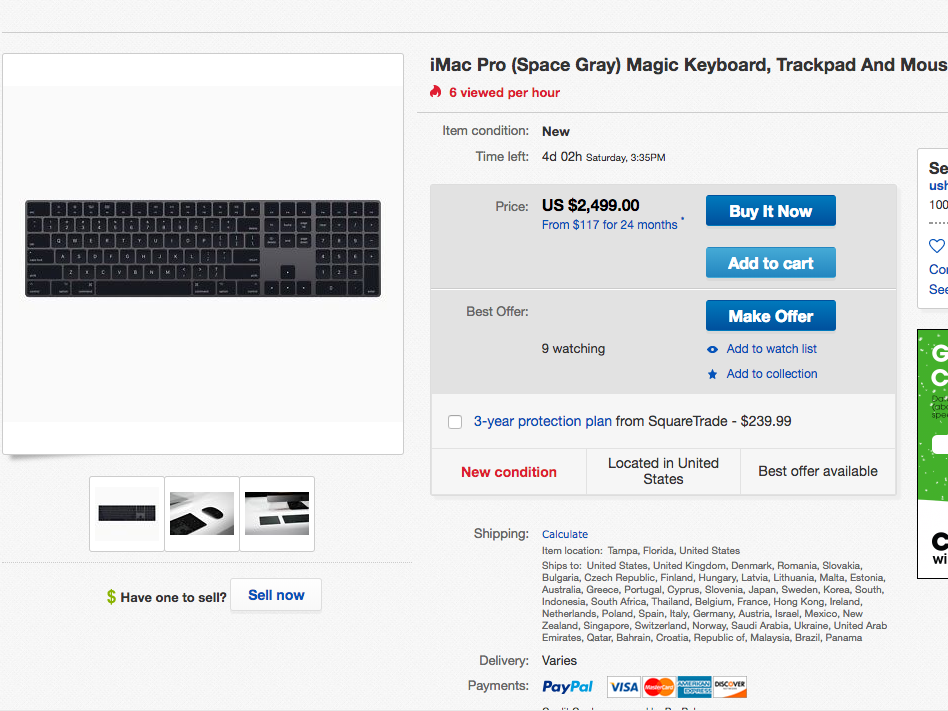Click the Make Offer button

771,316
